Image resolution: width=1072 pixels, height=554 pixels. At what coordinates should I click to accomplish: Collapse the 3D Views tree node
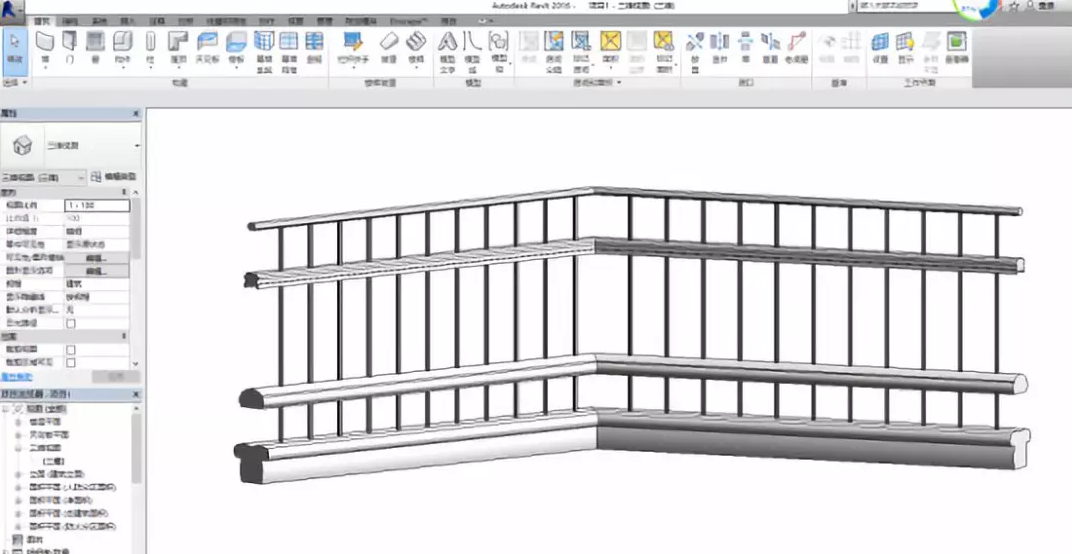click(x=18, y=448)
